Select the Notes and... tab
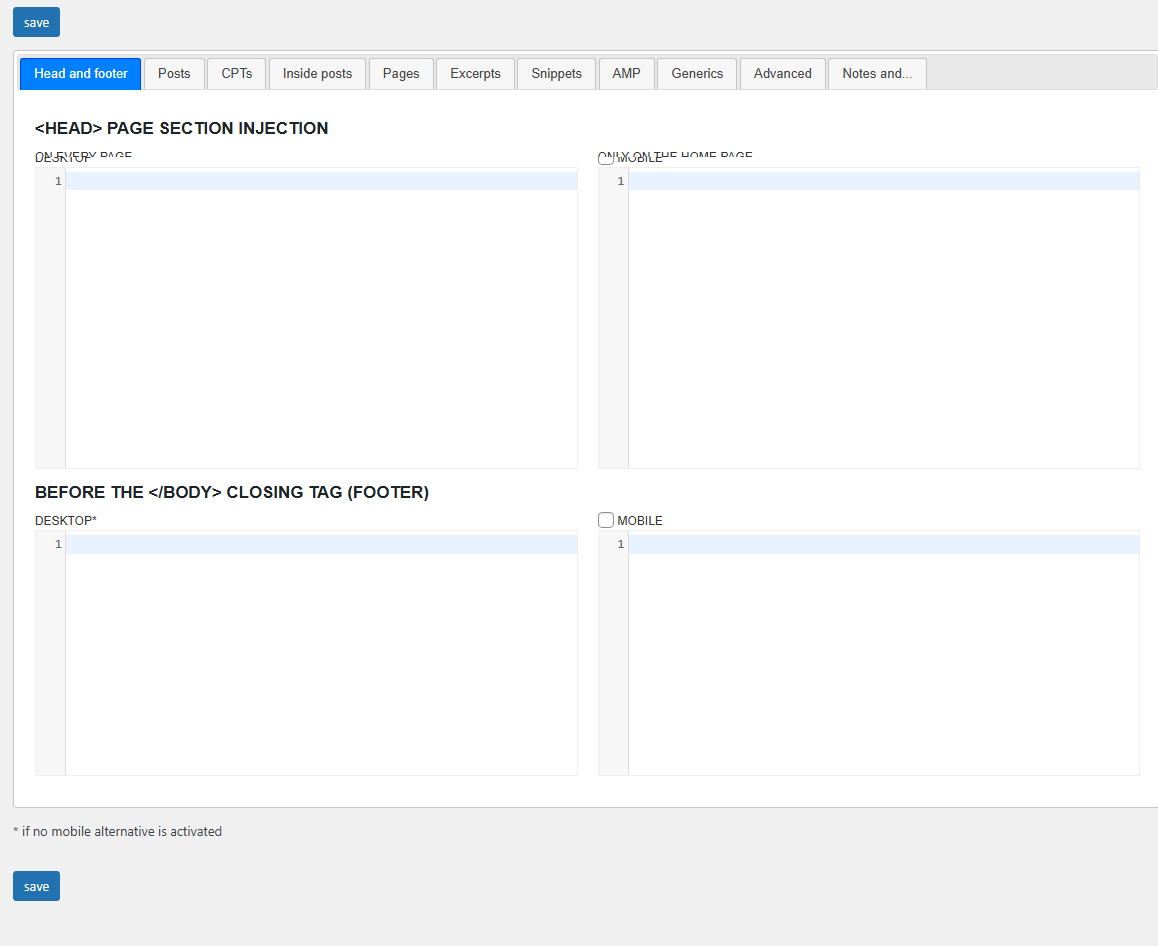 [x=876, y=73]
